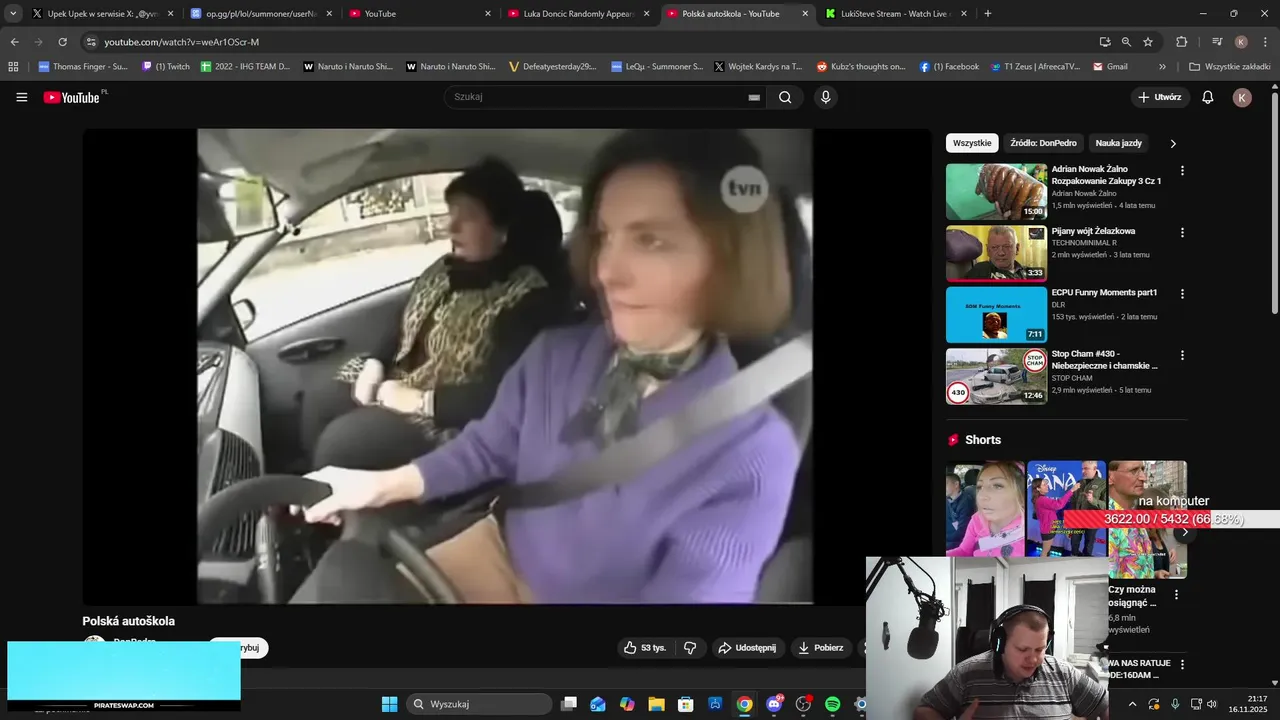Viewport: 1280px width, 720px height.
Task: Open the apps grid icon in bookmarks bar
Action: pos(13,67)
